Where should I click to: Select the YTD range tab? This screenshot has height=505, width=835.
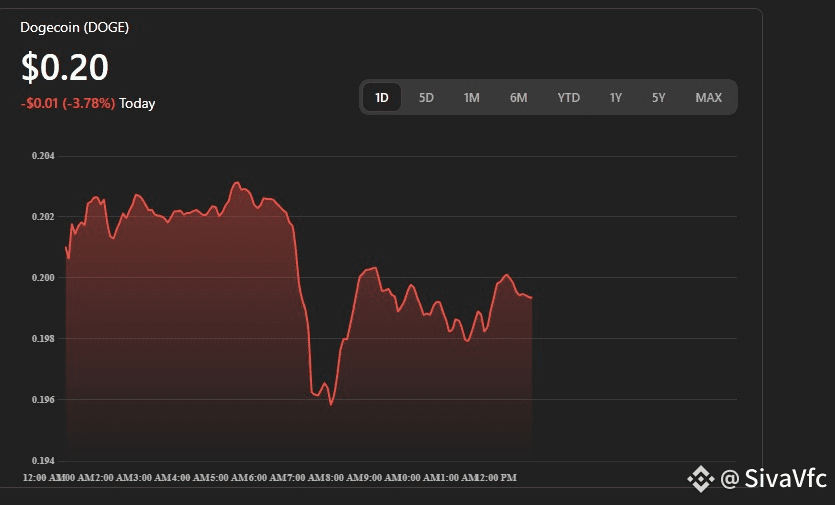point(568,97)
